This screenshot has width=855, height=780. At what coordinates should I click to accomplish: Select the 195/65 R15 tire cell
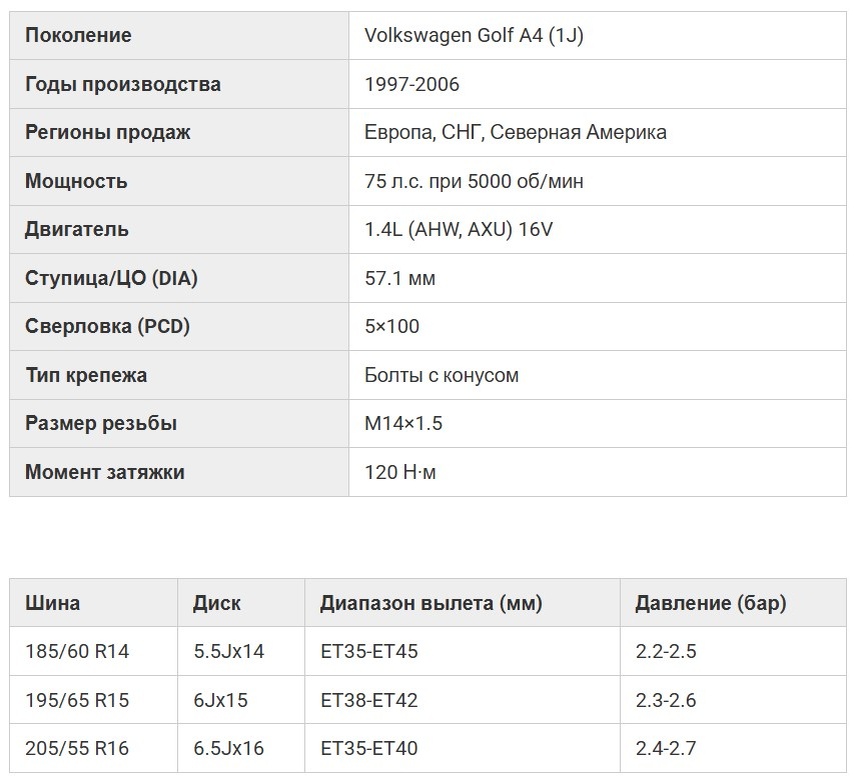click(x=77, y=700)
